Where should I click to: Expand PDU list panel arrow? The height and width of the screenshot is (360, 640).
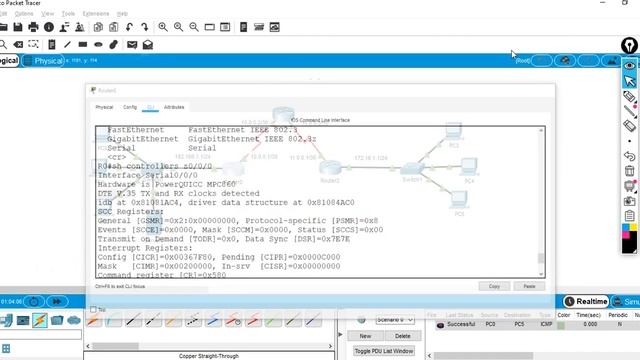(341, 335)
